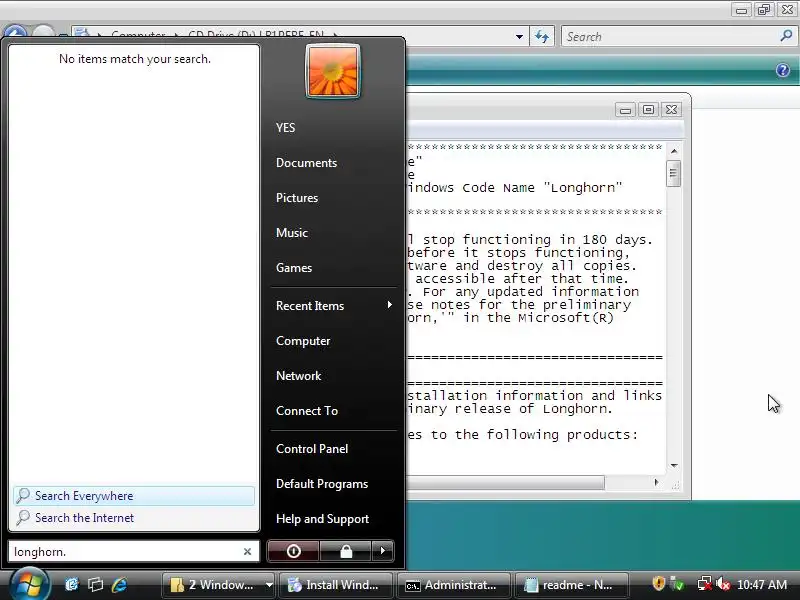
Task: Open Control Panel from Start menu
Action: (x=312, y=449)
